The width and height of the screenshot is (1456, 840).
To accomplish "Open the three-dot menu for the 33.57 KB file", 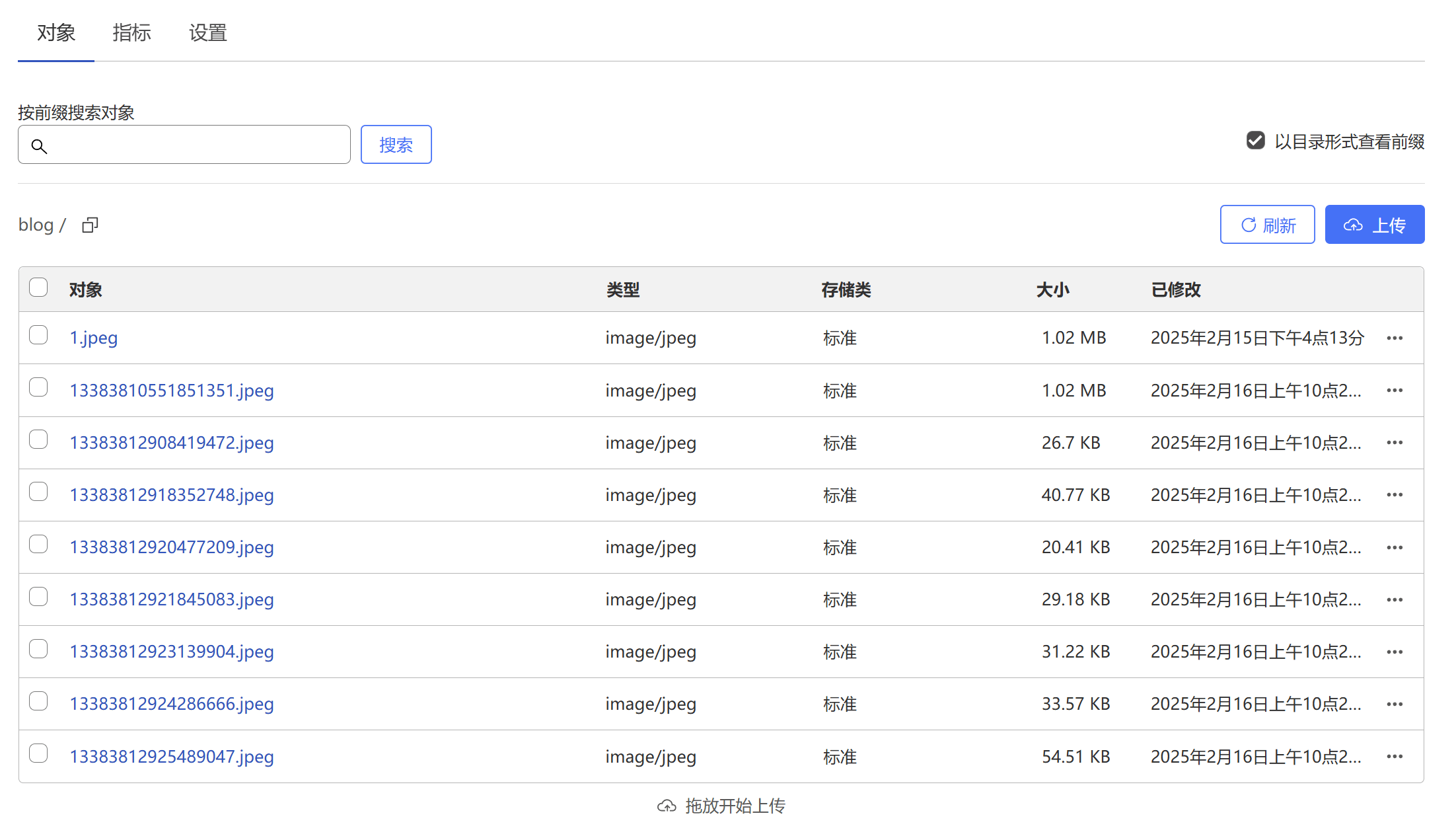I will coord(1395,705).
